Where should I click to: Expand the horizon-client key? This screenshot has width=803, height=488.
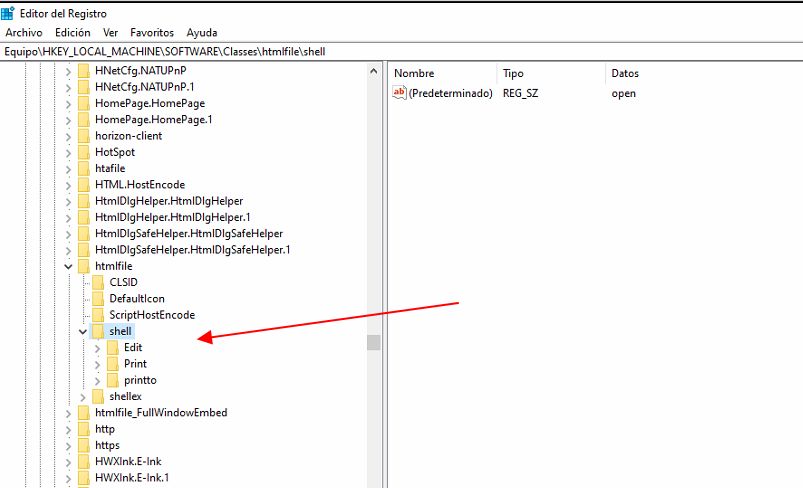point(68,137)
